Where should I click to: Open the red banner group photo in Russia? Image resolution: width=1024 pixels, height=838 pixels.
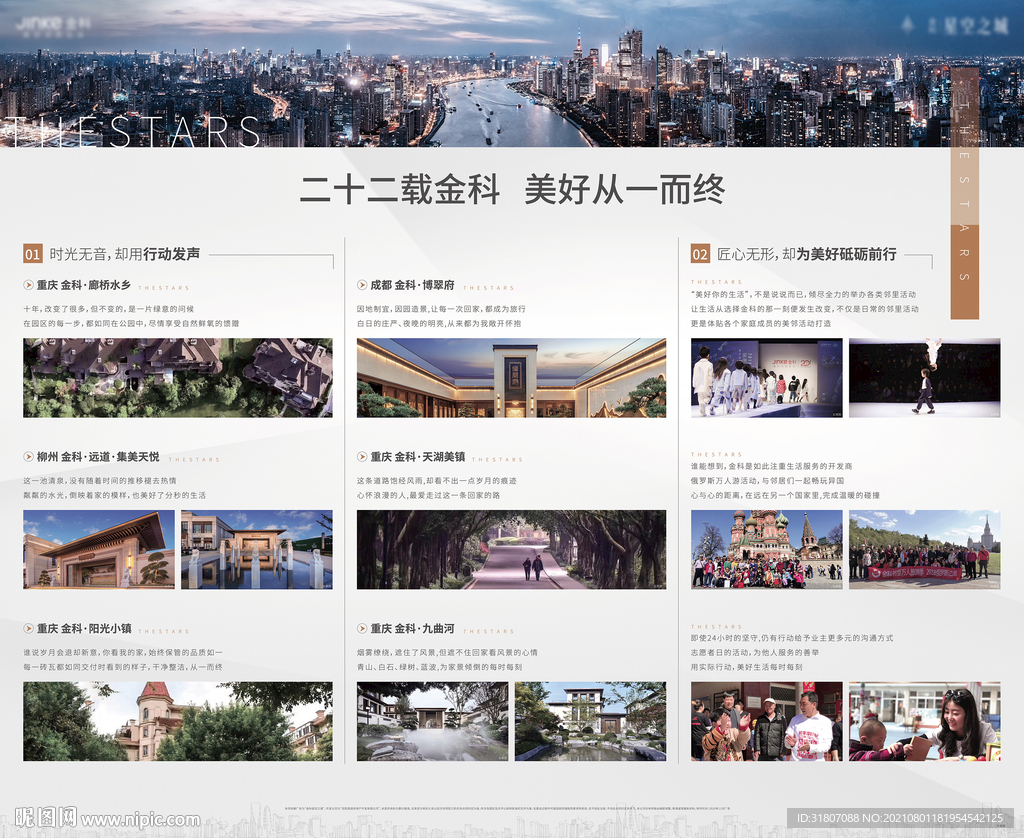click(925, 549)
